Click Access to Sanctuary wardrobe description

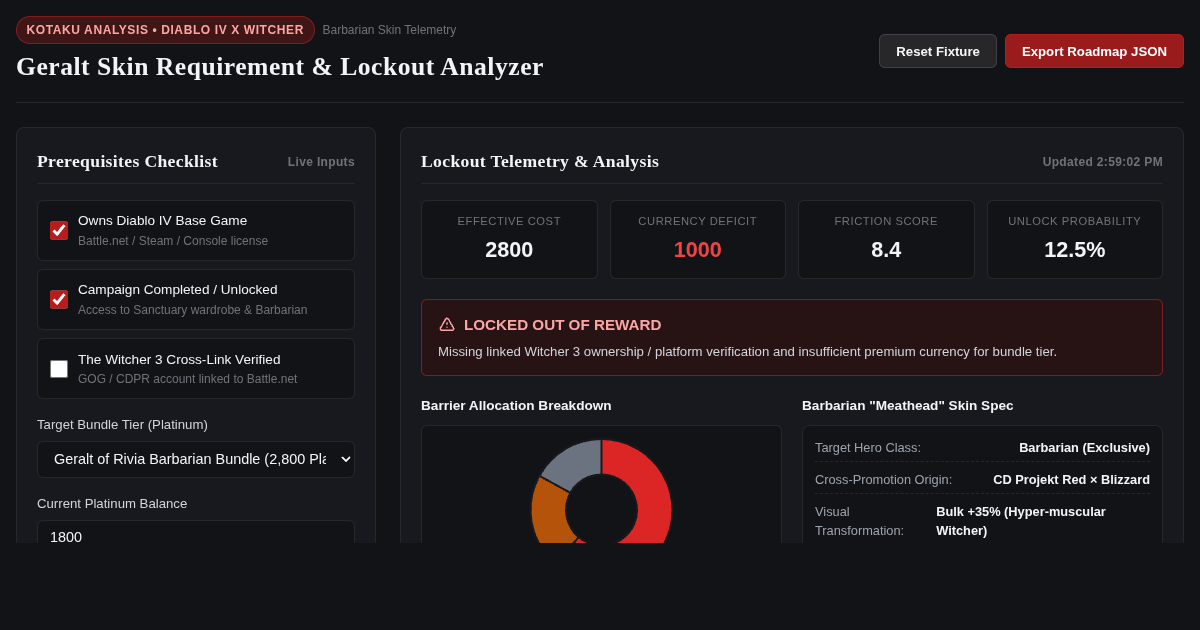click(192, 310)
